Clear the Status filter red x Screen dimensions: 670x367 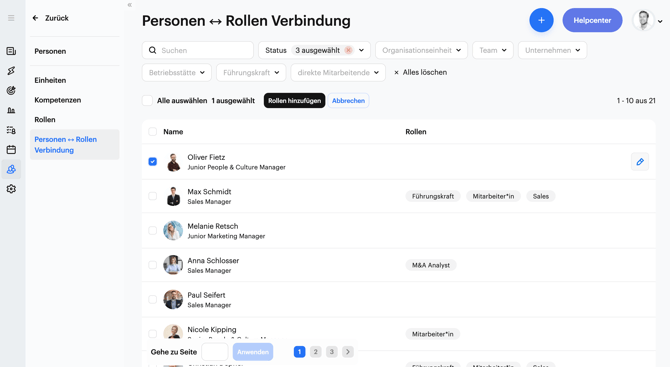349,50
